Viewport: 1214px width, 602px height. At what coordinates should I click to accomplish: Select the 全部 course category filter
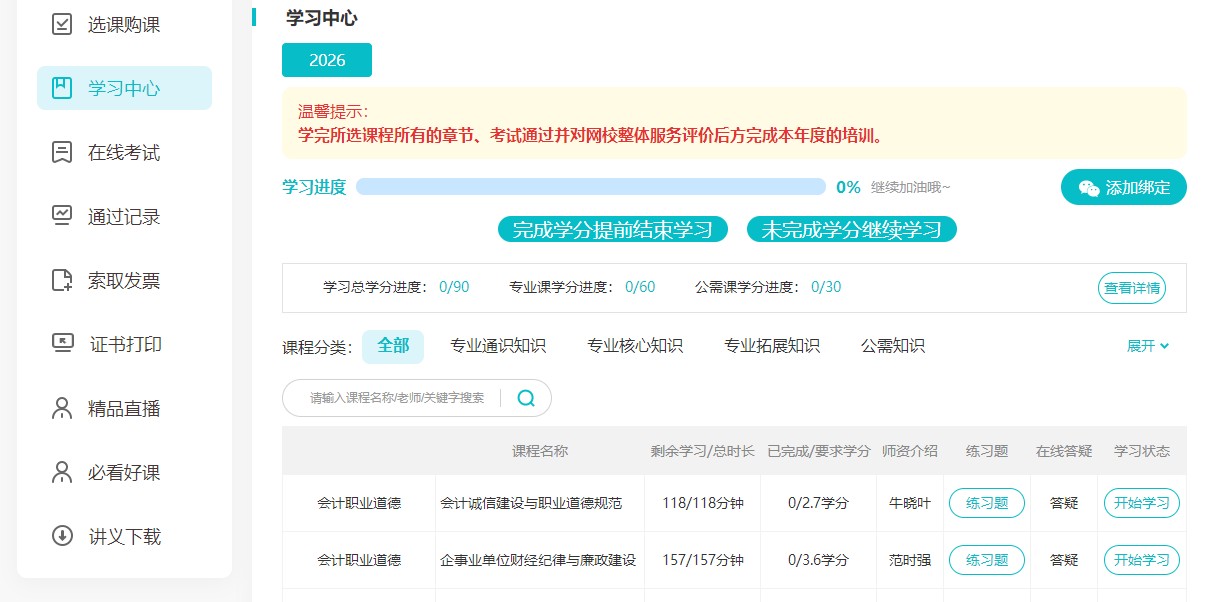(393, 345)
